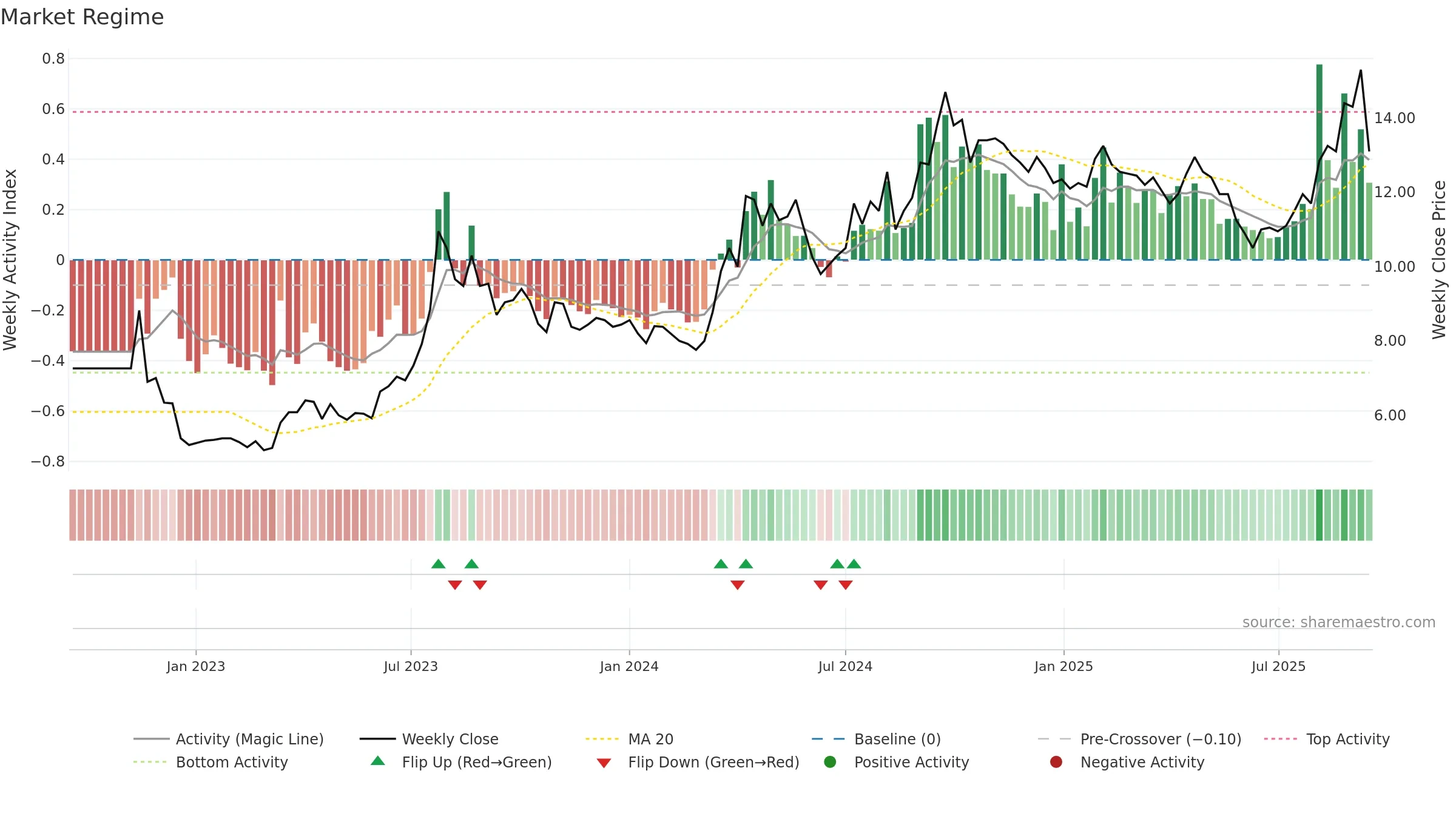Click the 12.00 price axis label

click(x=1395, y=192)
